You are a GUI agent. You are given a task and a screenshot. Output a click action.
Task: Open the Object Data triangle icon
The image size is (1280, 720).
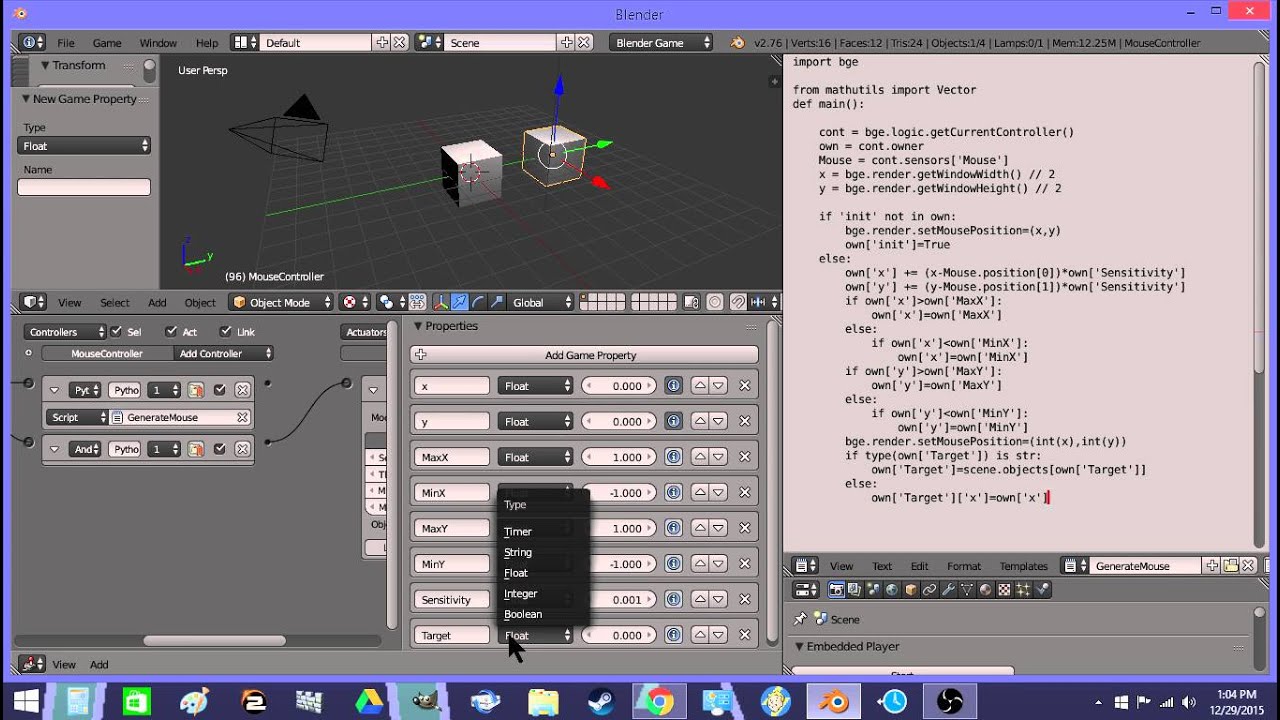967,590
